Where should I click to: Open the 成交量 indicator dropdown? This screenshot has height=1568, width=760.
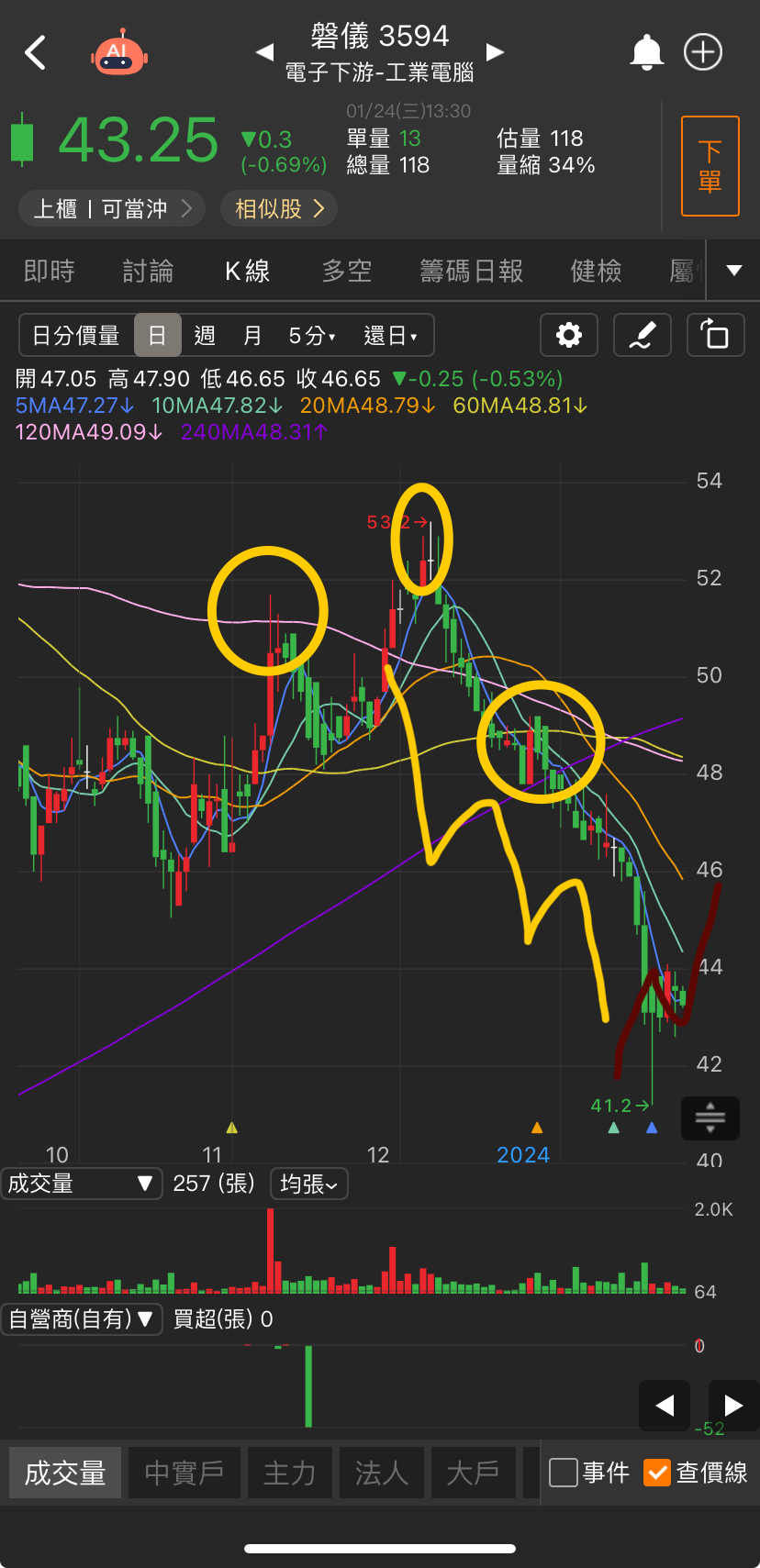click(x=81, y=1184)
